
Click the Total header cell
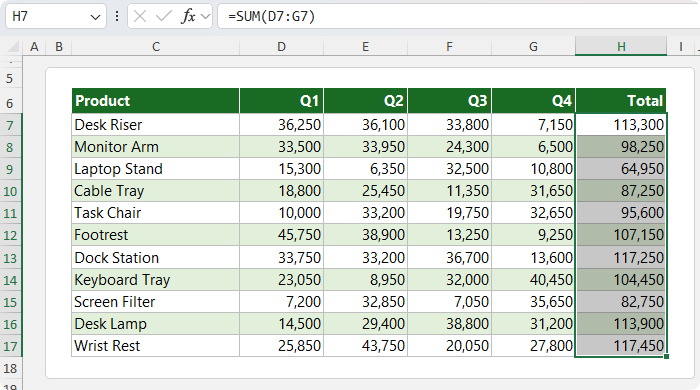(621, 101)
